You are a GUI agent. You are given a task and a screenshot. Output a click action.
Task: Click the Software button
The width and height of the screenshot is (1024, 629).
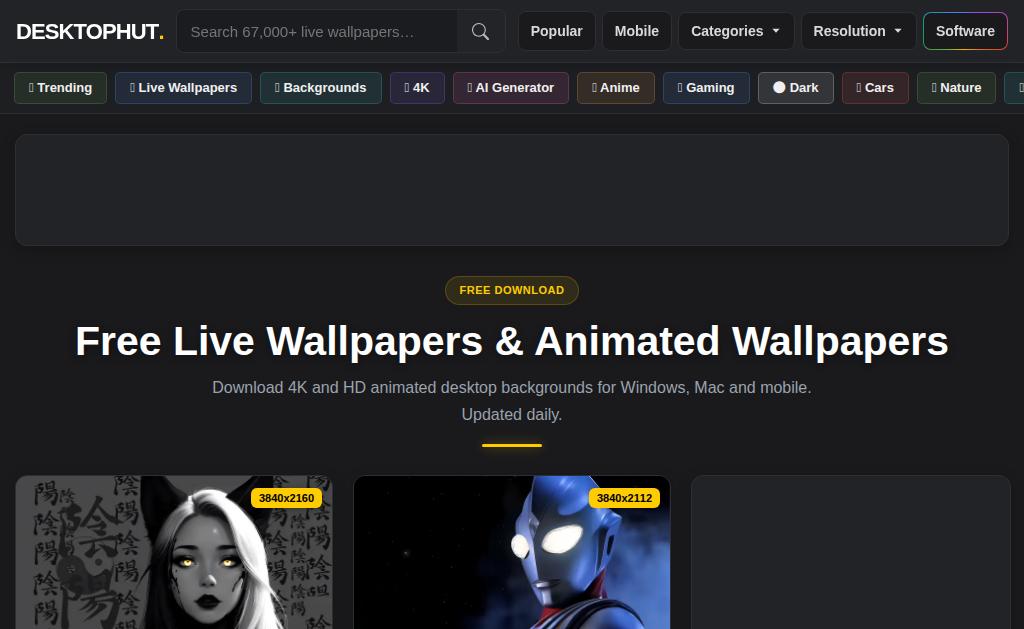(965, 31)
